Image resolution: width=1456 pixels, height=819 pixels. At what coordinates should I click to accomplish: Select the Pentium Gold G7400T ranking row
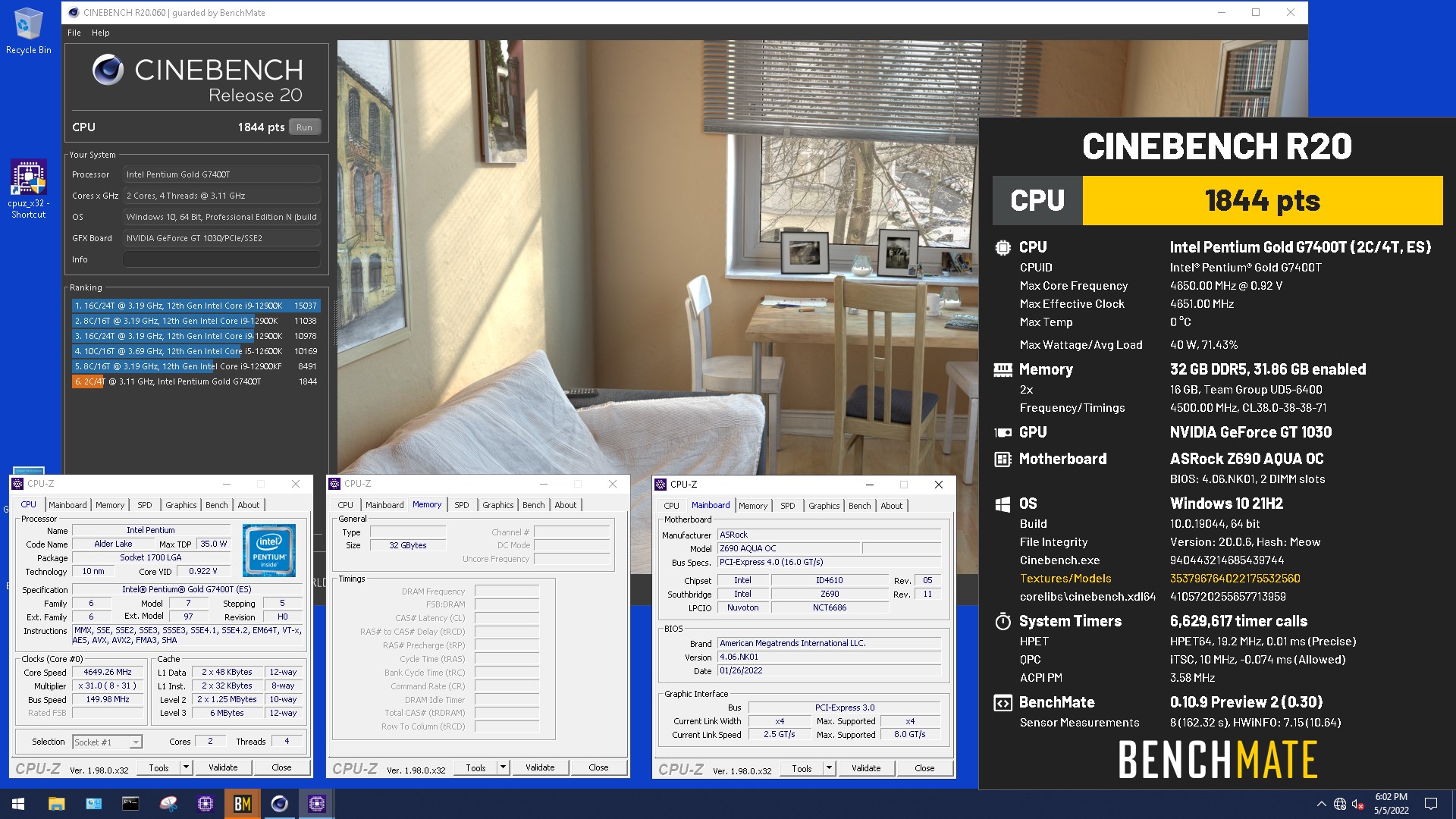coord(196,381)
